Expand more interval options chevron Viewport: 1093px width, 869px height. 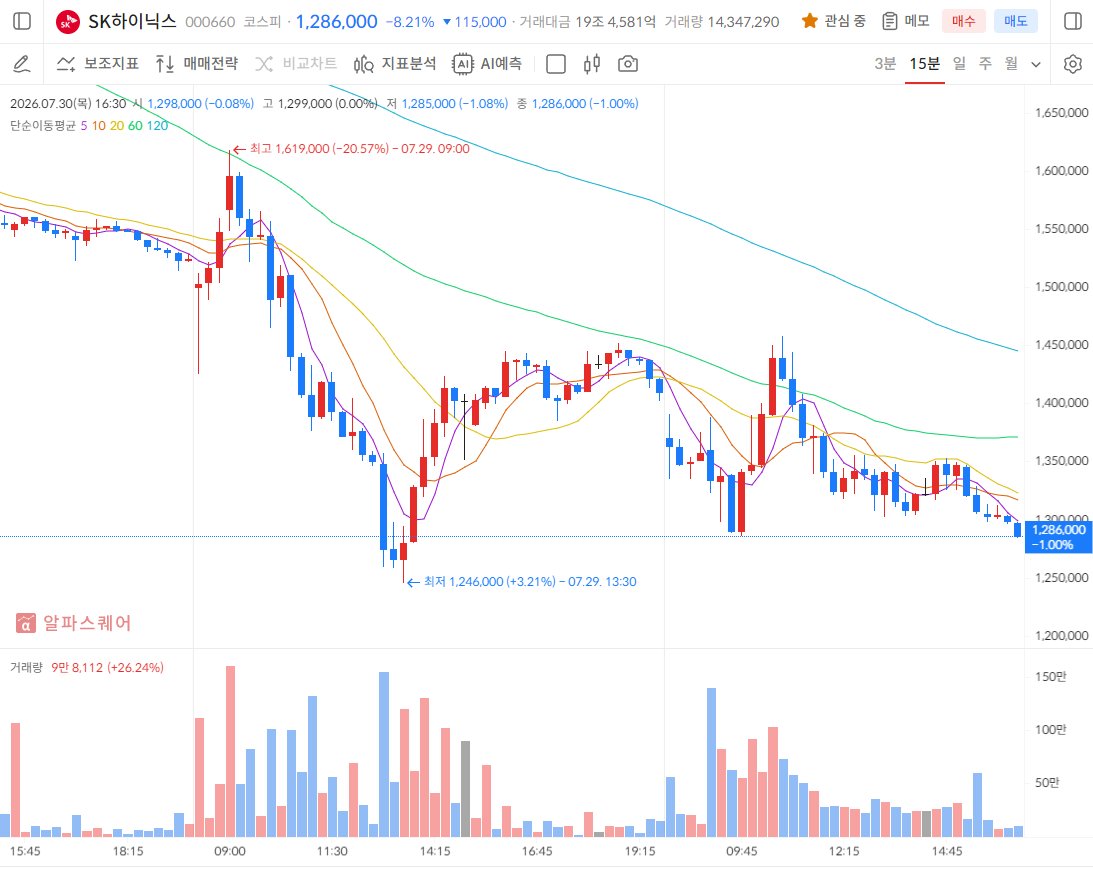[x=1036, y=64]
